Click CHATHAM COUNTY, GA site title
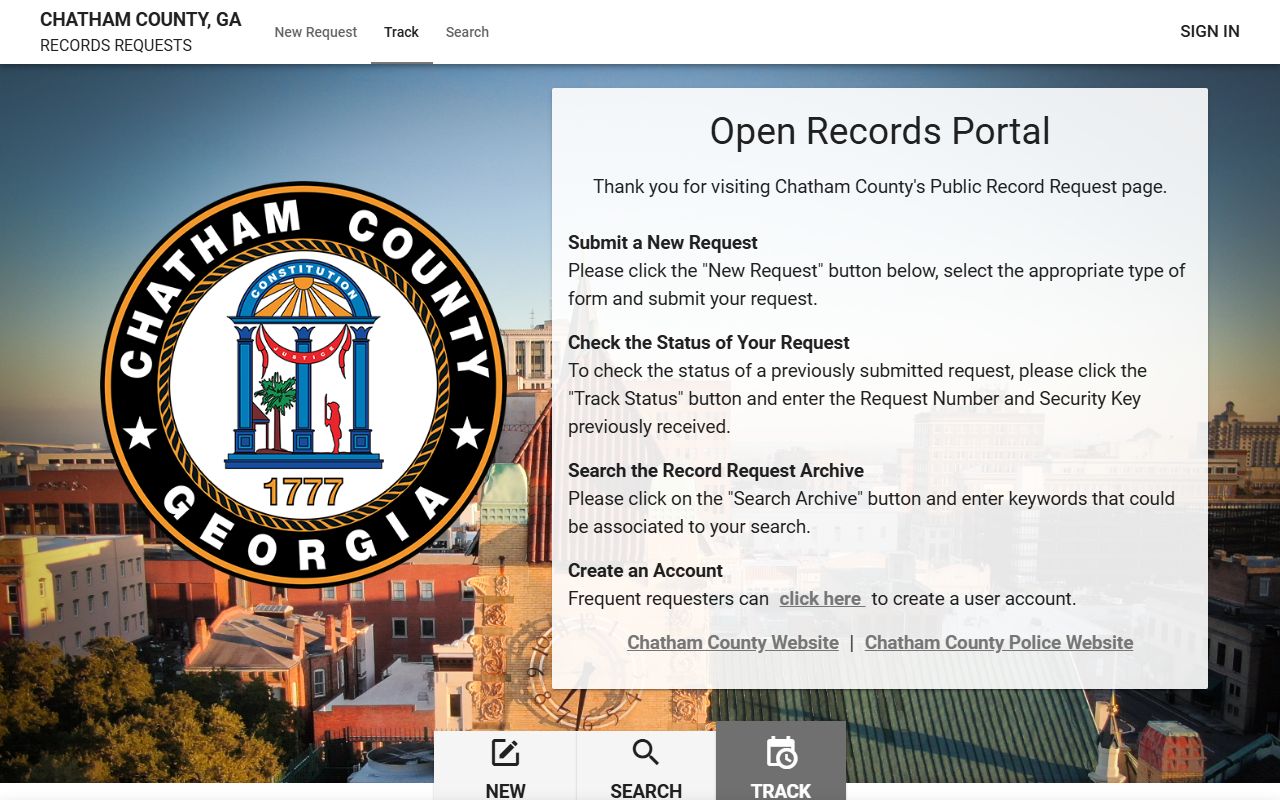Image resolution: width=1280 pixels, height=800 pixels. 141,20
